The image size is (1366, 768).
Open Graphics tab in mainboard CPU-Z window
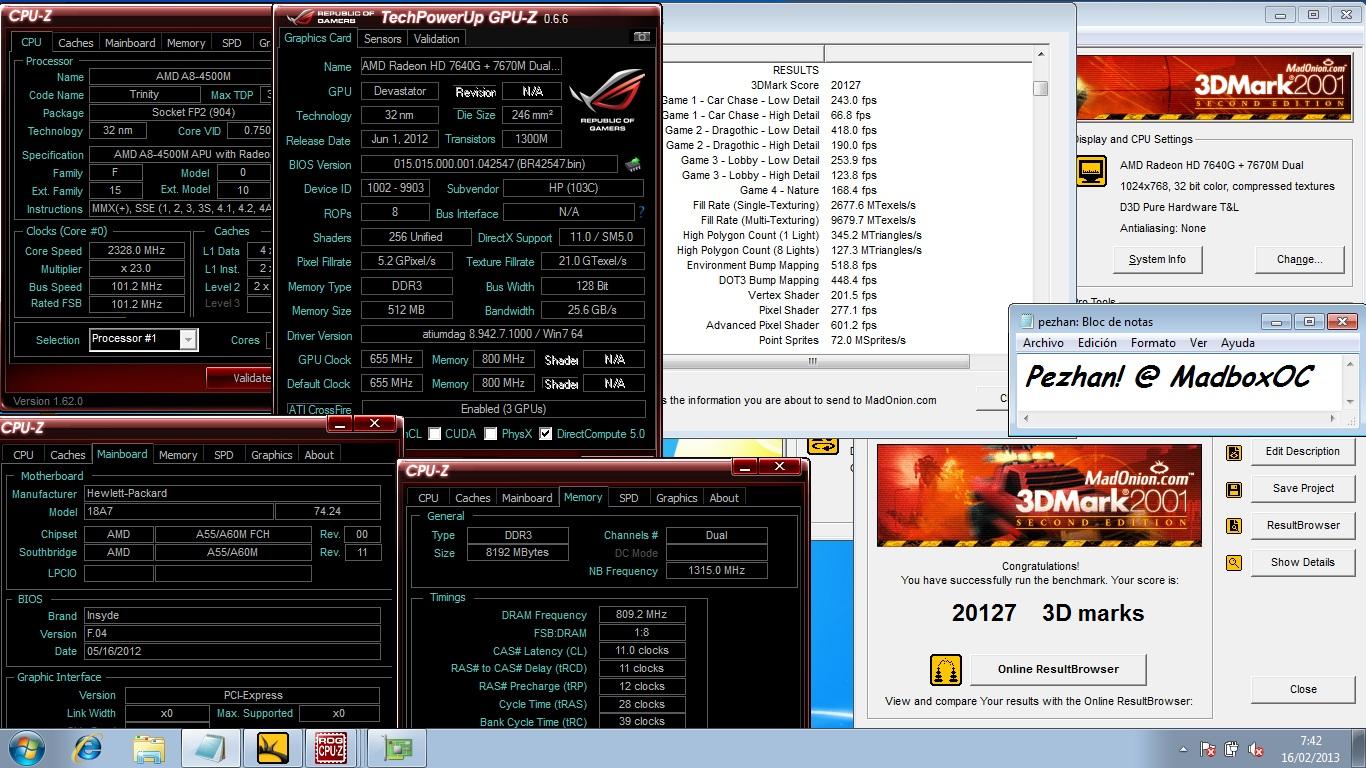point(271,454)
